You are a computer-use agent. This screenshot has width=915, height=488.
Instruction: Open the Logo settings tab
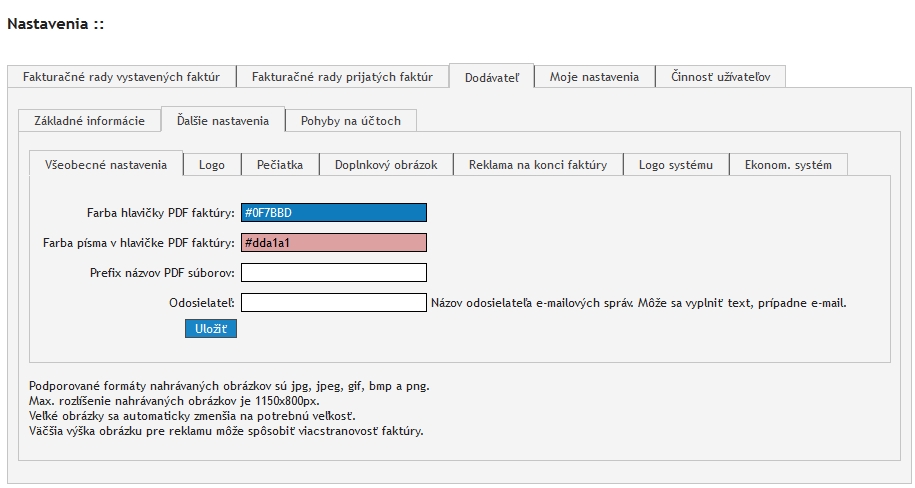pos(211,165)
